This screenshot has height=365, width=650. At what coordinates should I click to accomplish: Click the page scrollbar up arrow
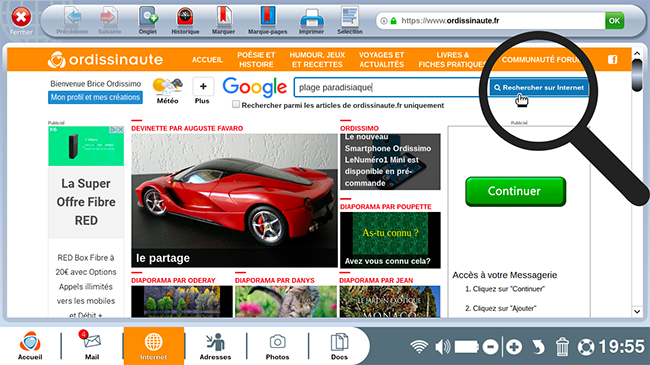pyautogui.click(x=637, y=54)
